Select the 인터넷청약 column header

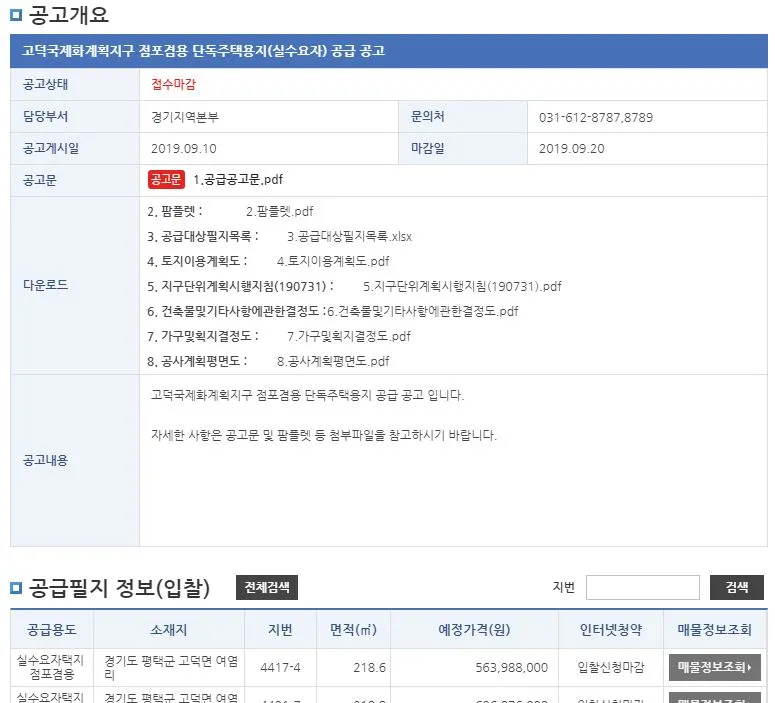point(611,629)
